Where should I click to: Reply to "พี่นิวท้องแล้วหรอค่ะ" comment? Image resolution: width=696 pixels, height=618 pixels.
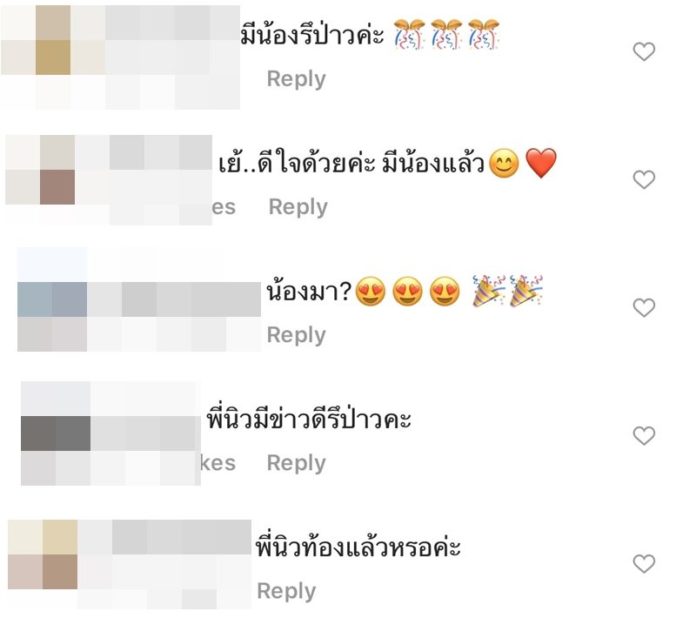286,591
